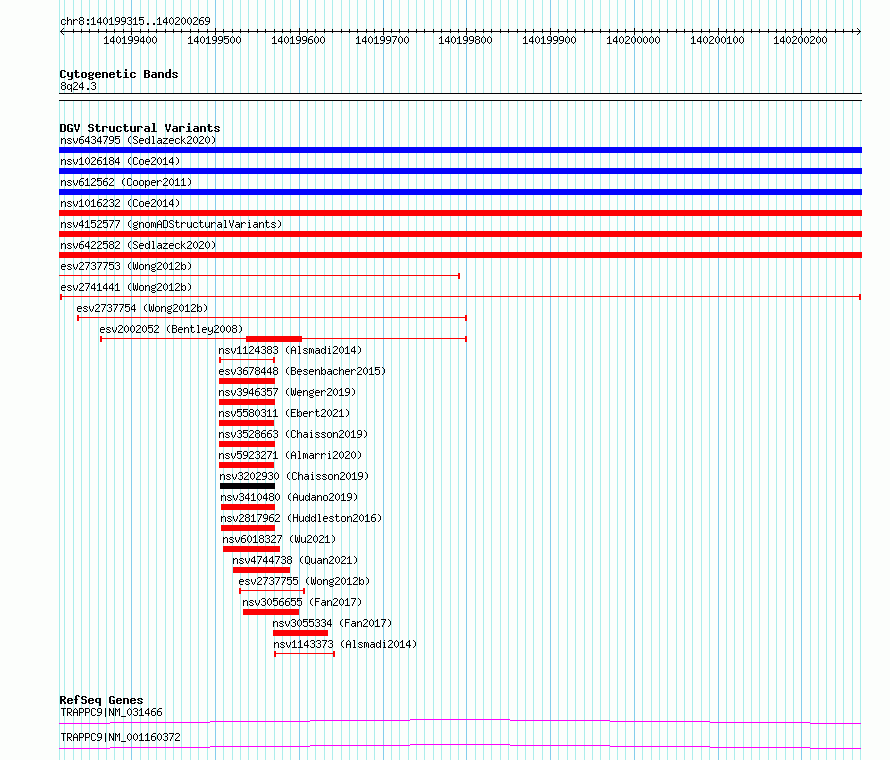890x760 pixels.
Task: Click ruler position 140199800
Action: coord(465,40)
